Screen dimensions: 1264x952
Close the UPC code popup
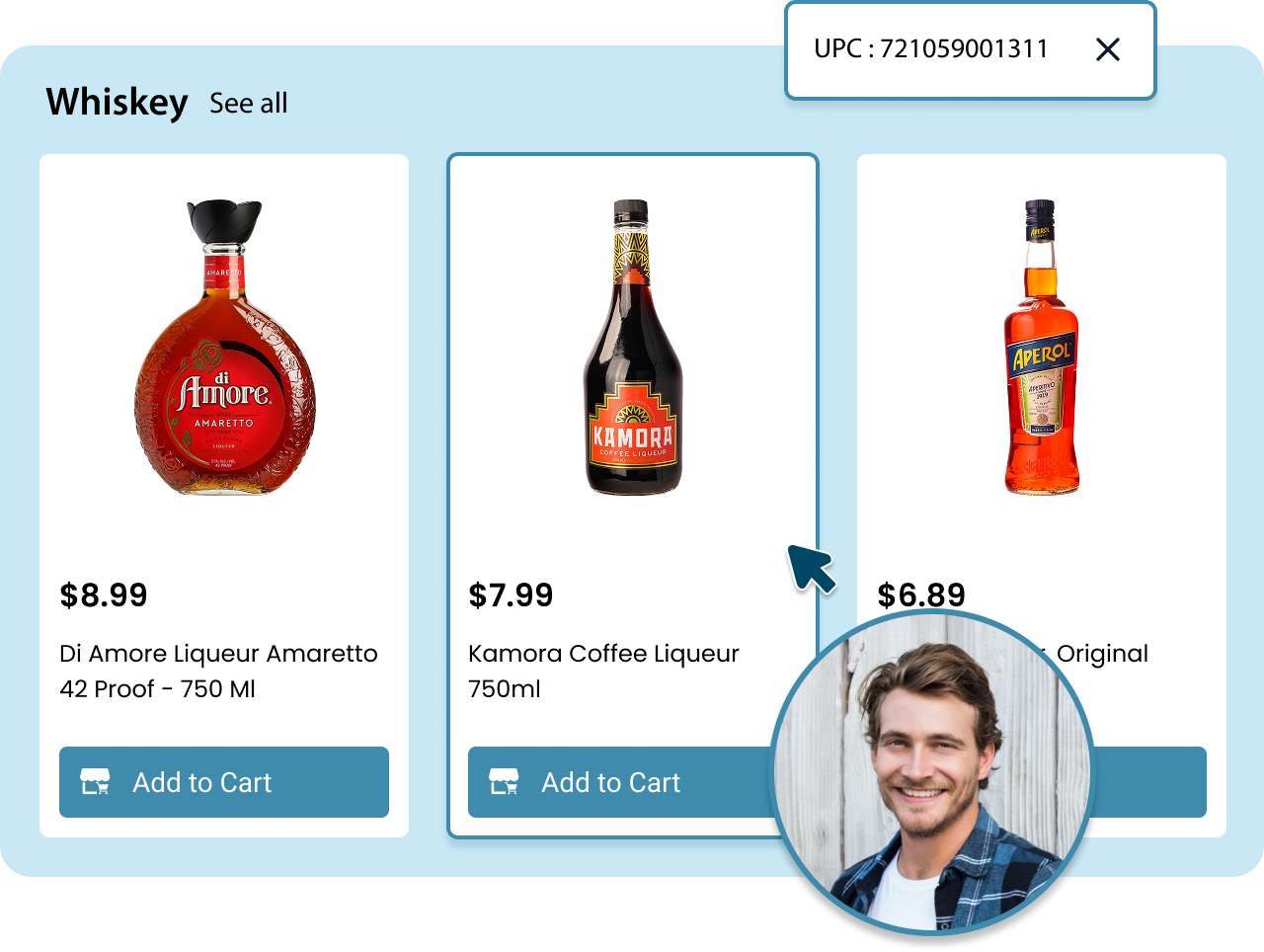[x=1108, y=49]
